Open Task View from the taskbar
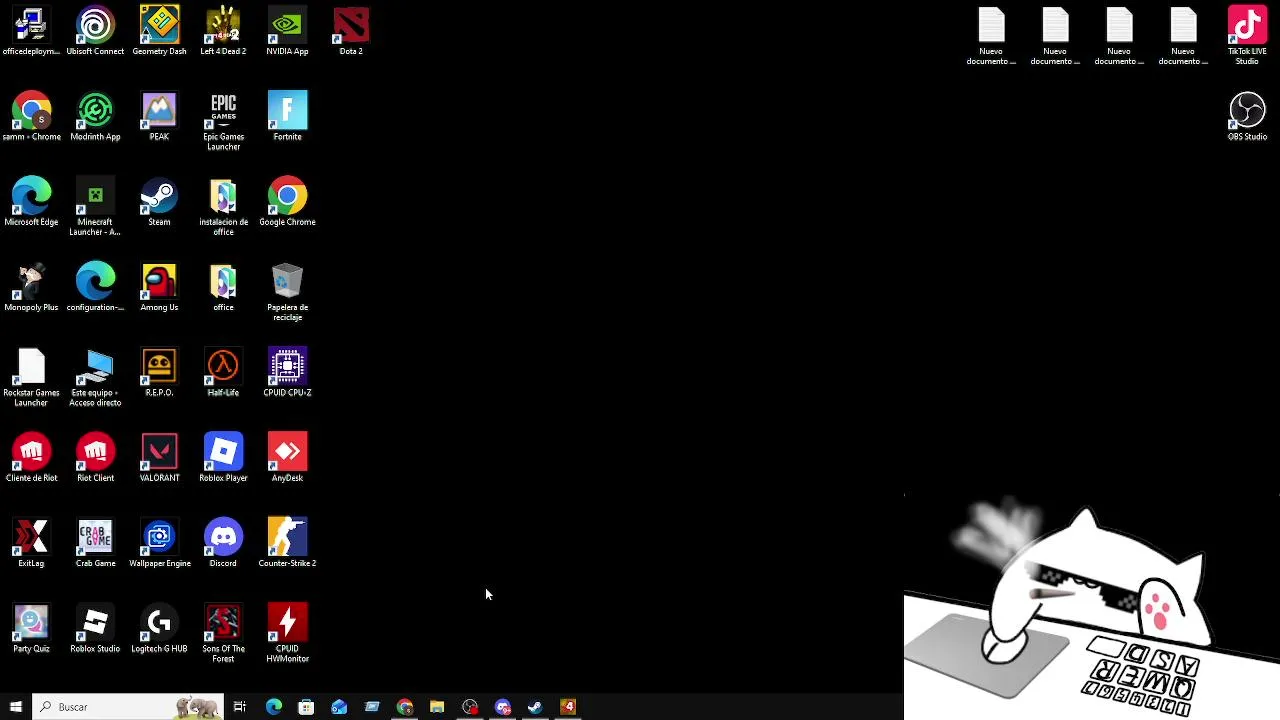The height and width of the screenshot is (720, 1280). coord(240,707)
